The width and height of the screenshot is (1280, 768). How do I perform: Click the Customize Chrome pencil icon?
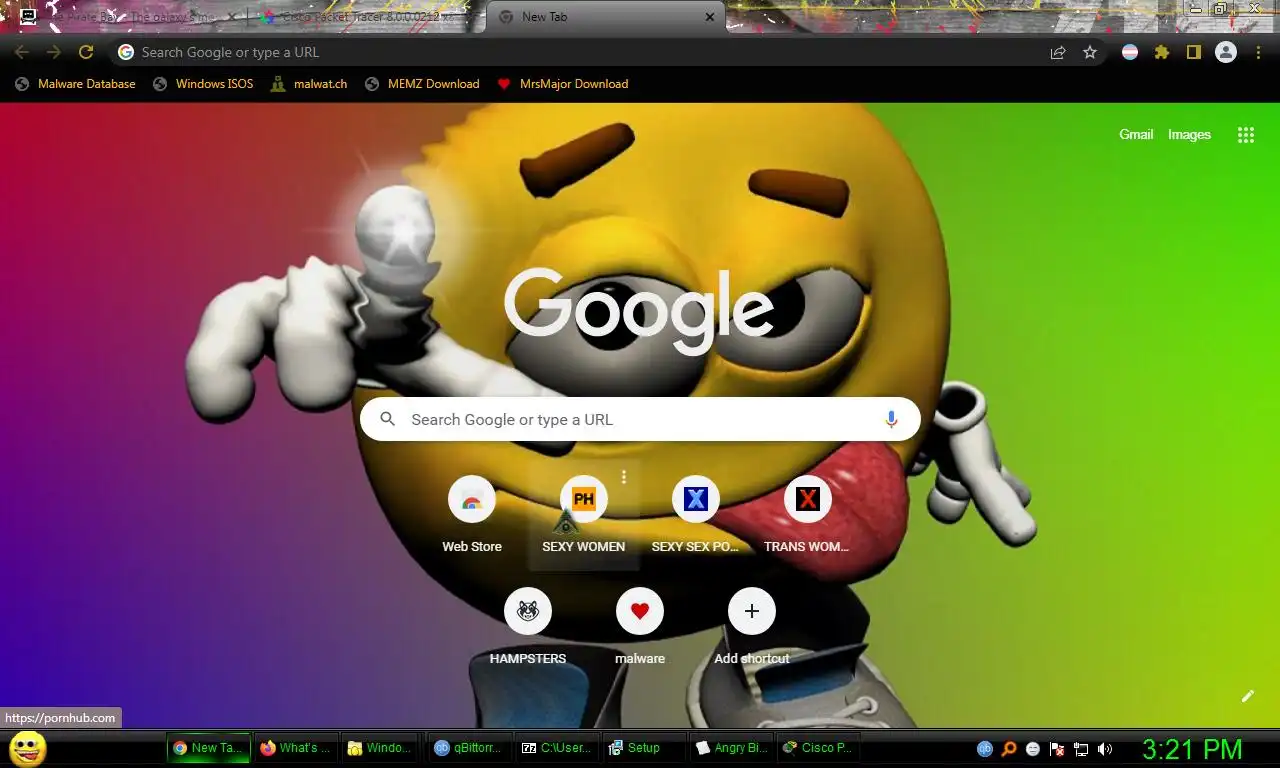(x=1247, y=696)
